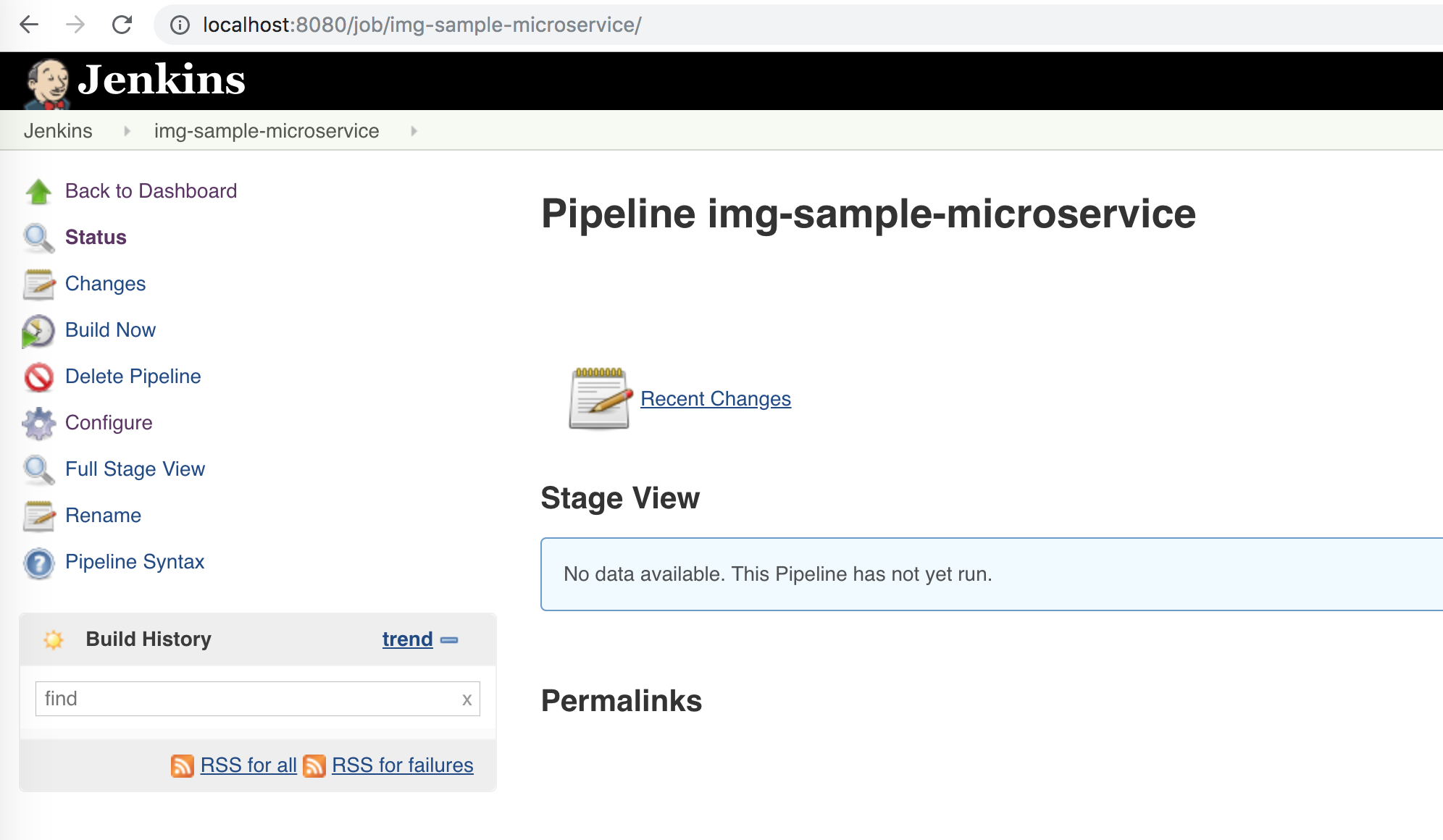Viewport: 1443px width, 840px height.
Task: Click the browser address bar URL
Action: click(x=422, y=25)
